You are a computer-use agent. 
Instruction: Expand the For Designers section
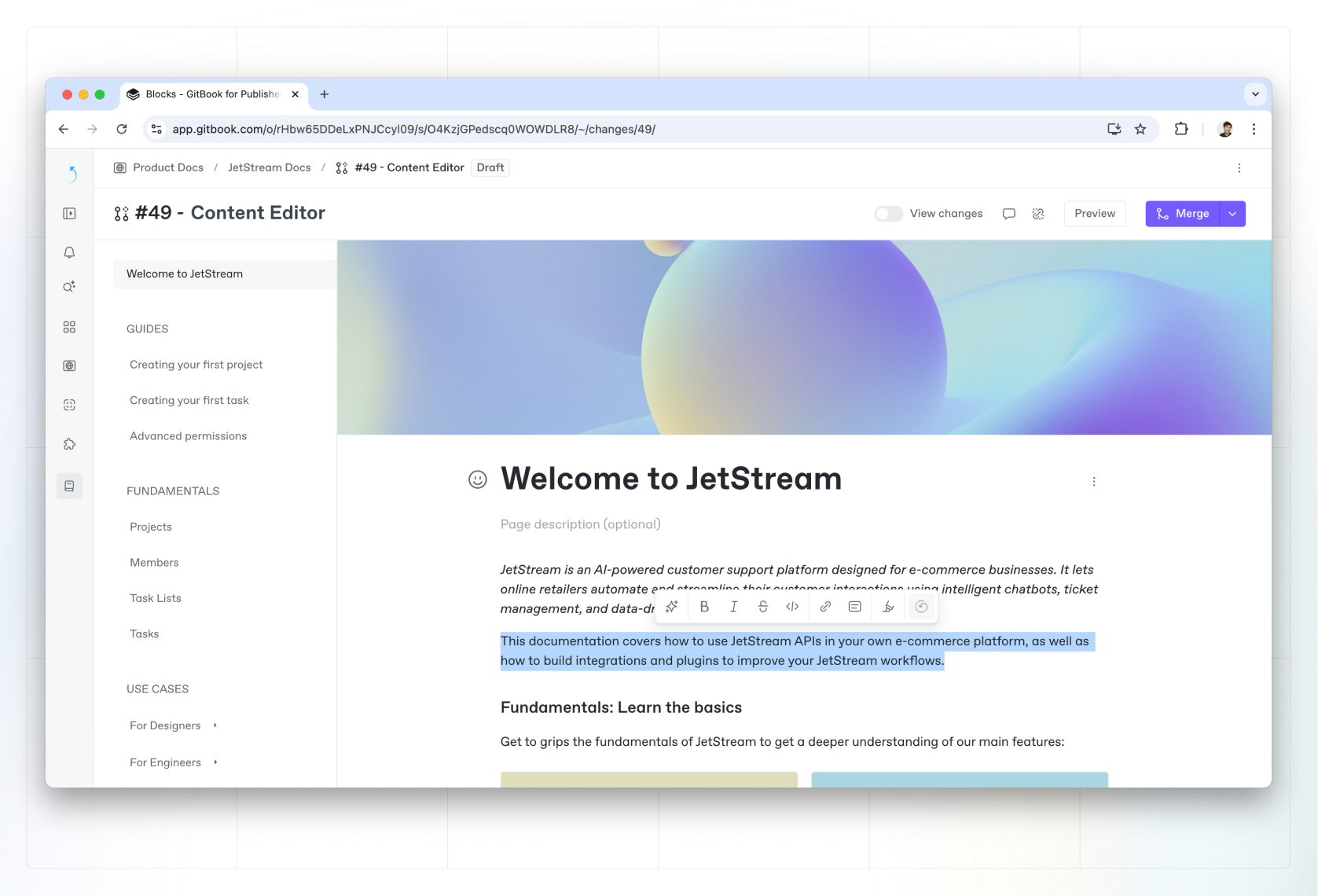[x=215, y=725]
